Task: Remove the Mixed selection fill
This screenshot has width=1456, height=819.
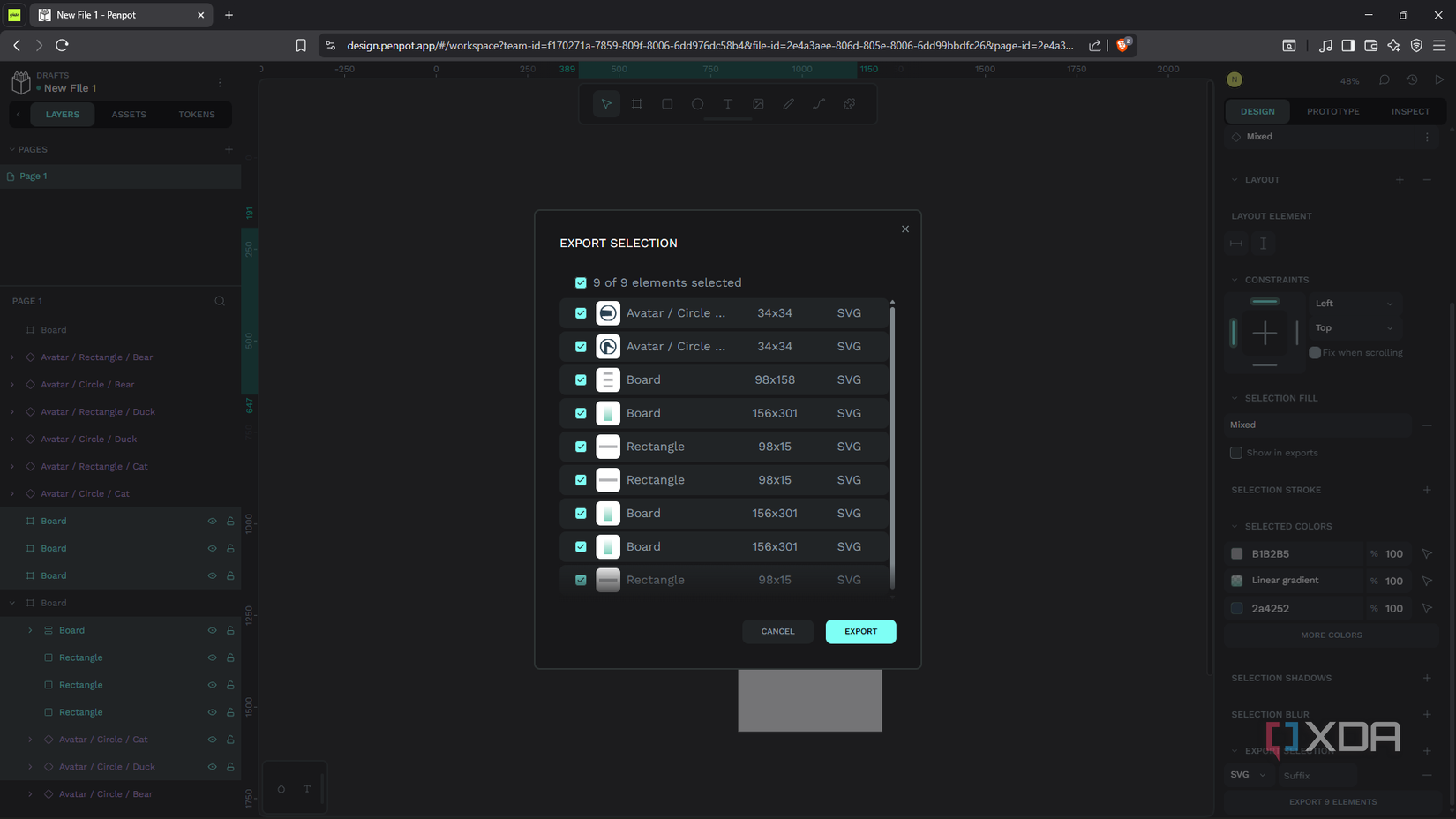Action: [x=1427, y=425]
